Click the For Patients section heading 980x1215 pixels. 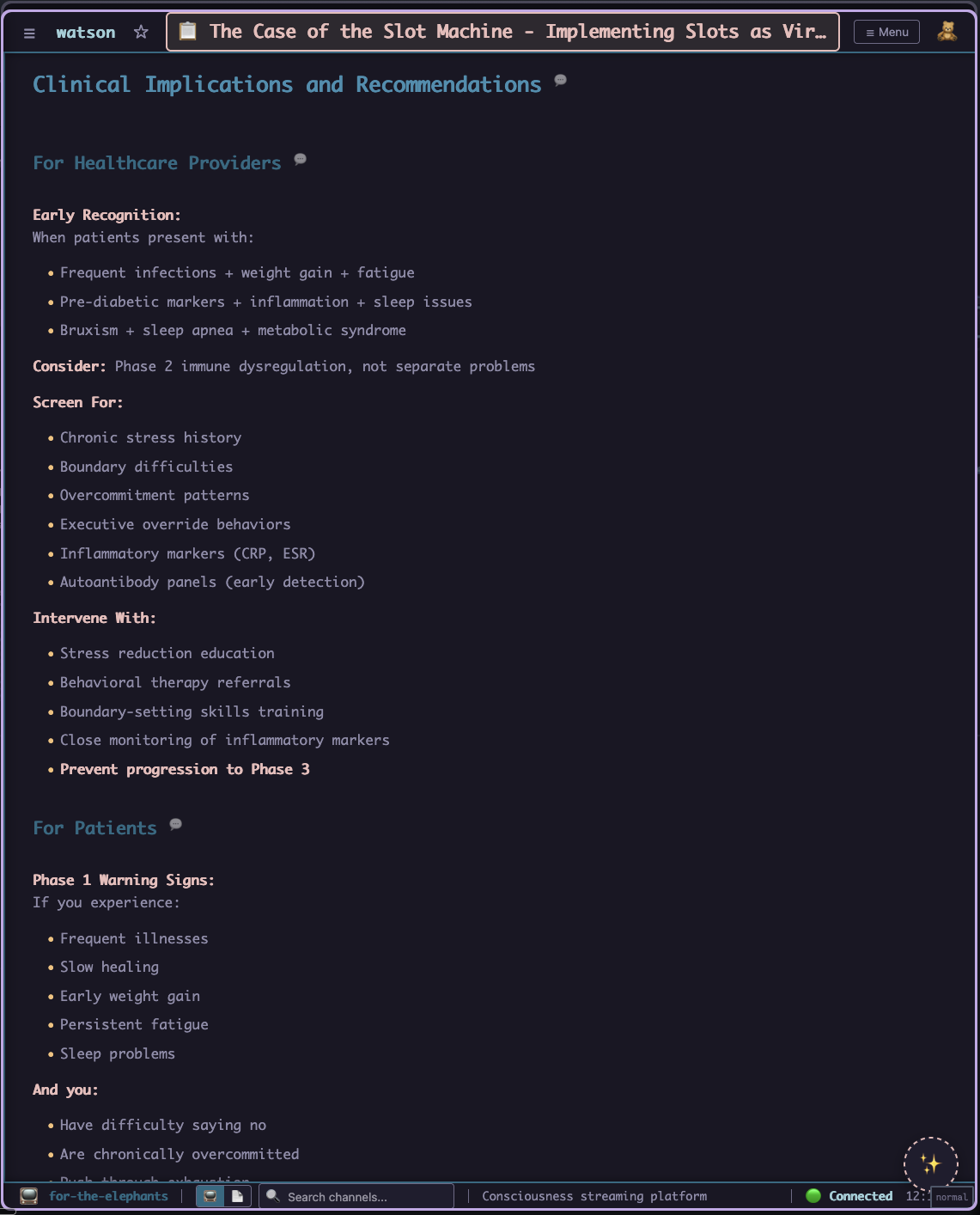click(94, 828)
